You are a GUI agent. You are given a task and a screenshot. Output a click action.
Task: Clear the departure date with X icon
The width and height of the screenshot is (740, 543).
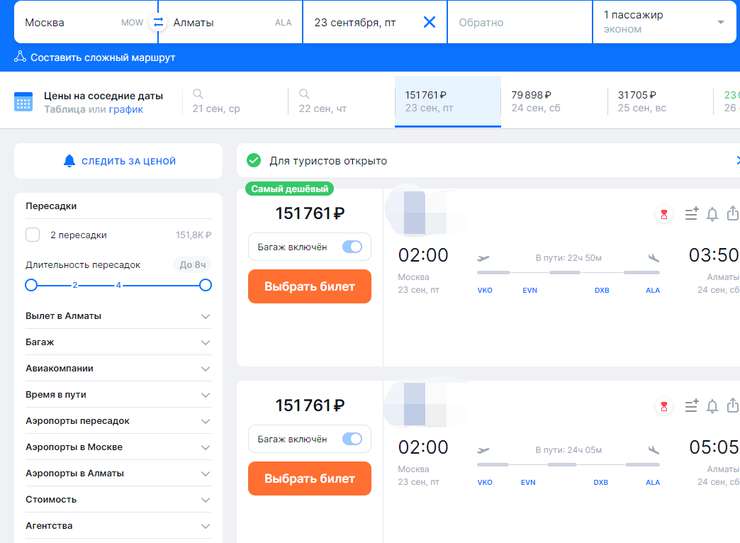click(429, 22)
